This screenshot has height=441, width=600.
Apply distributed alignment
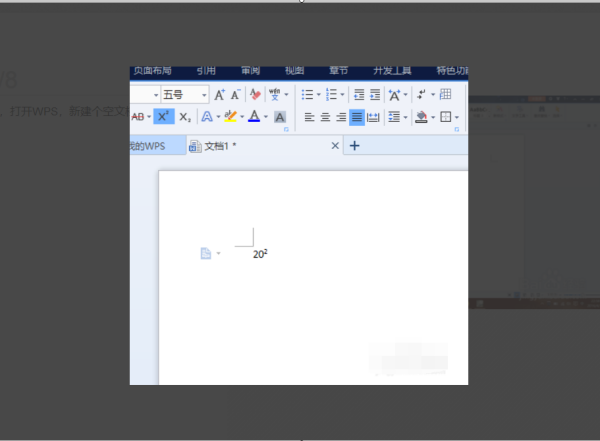pos(373,117)
